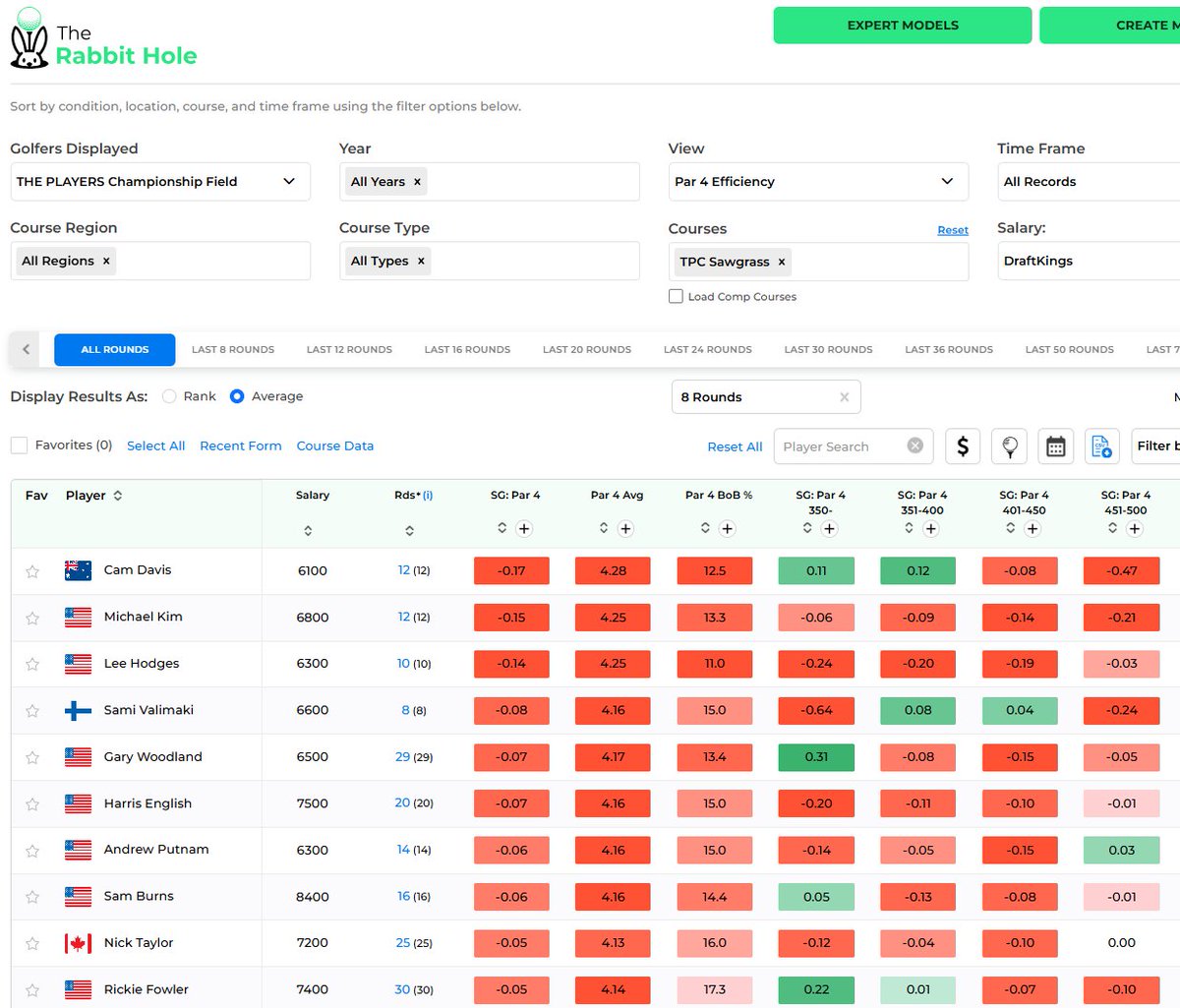Open the Course Region selector

(x=160, y=261)
